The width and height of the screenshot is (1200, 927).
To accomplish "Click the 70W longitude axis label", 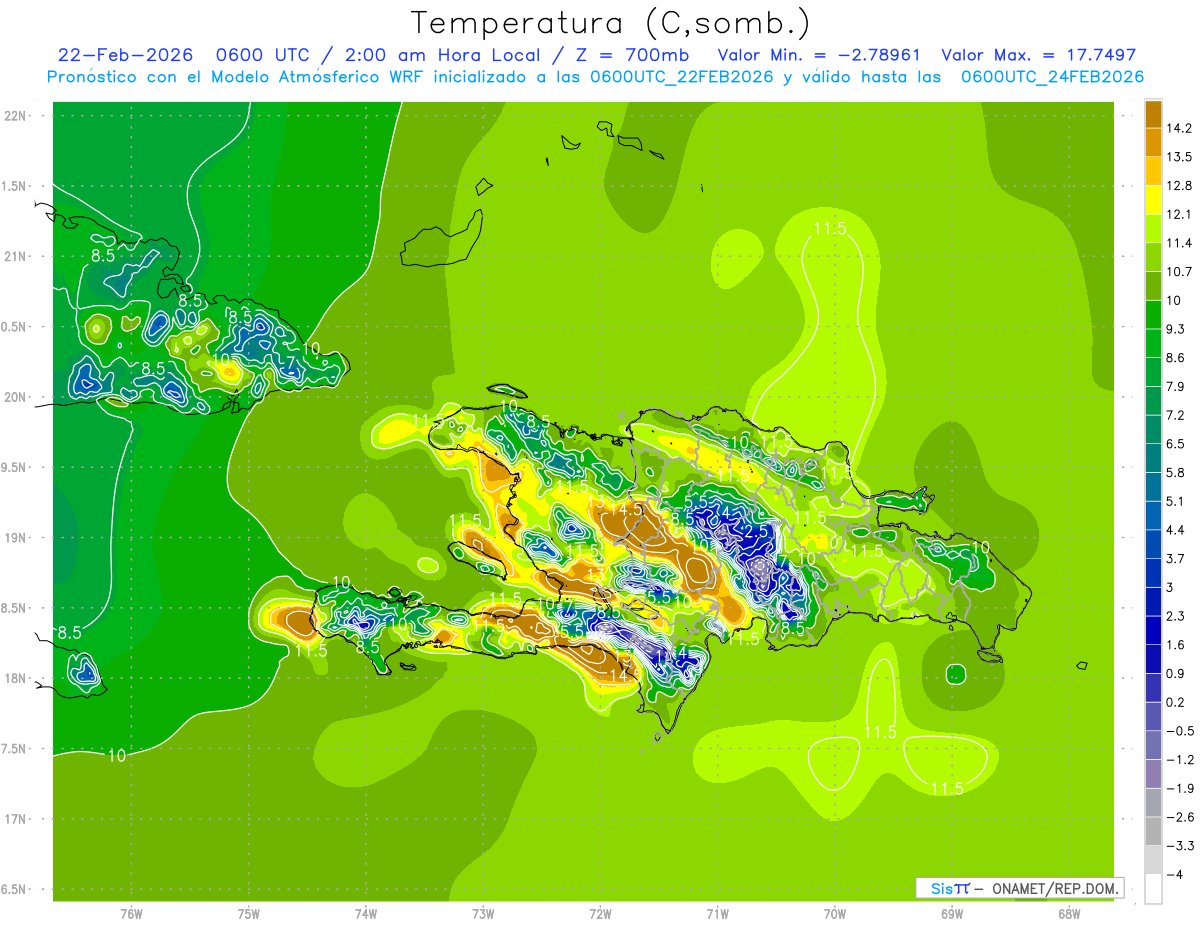I will click(835, 914).
